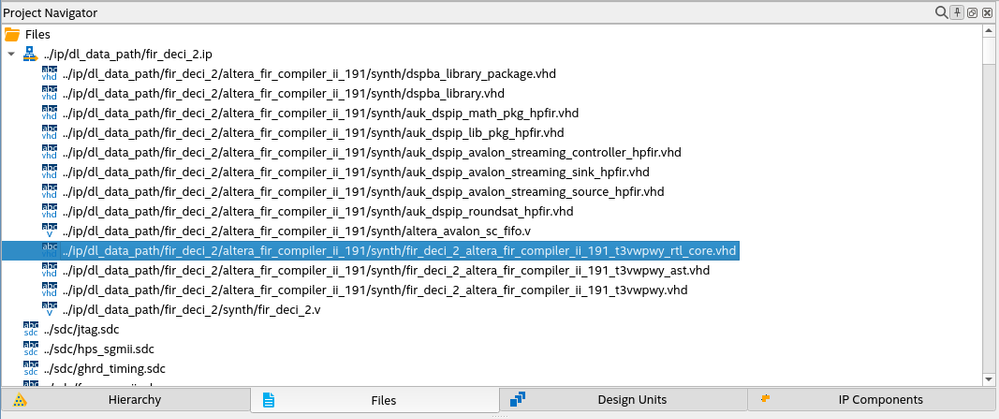Image resolution: width=999 pixels, height=419 pixels.
Task: Select auk_dspip_avalon_streaming_source_hpfir.vhd file
Action: 363,192
